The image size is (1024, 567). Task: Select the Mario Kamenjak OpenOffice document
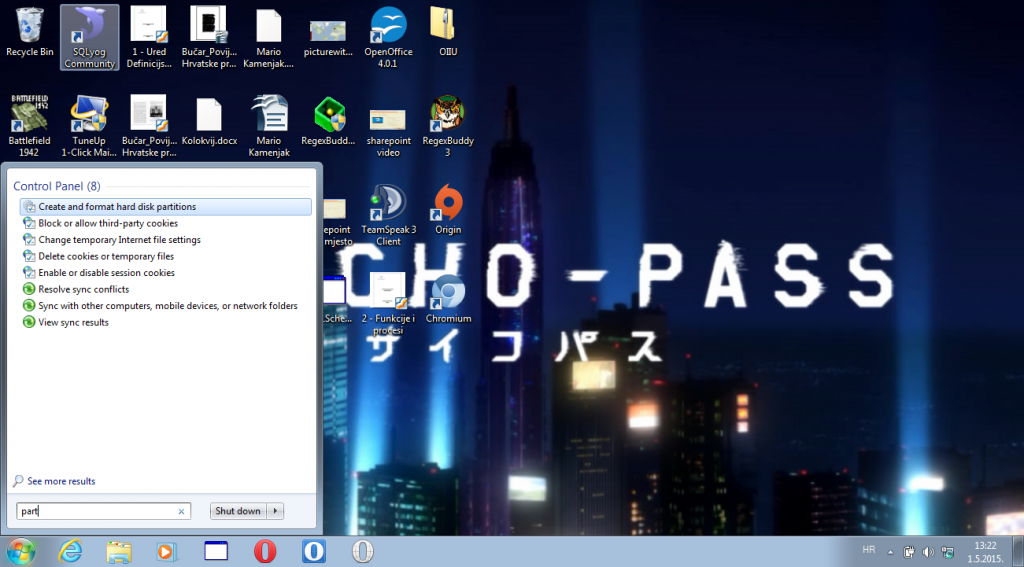coord(268,126)
